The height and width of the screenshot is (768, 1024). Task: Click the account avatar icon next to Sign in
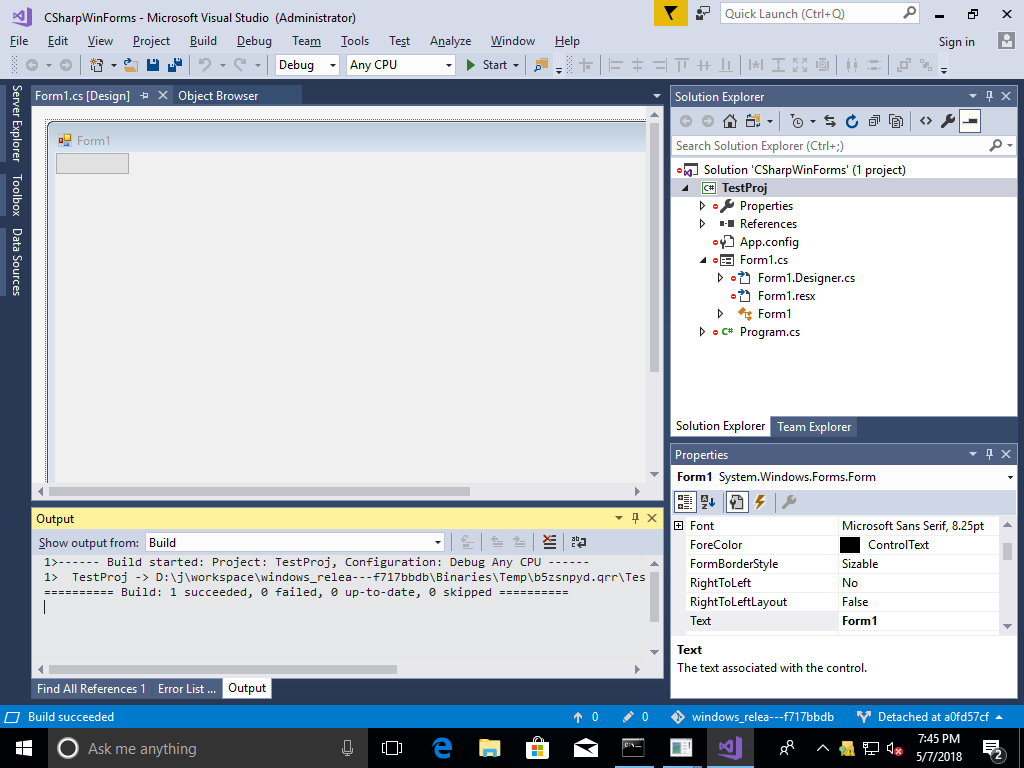1006,40
